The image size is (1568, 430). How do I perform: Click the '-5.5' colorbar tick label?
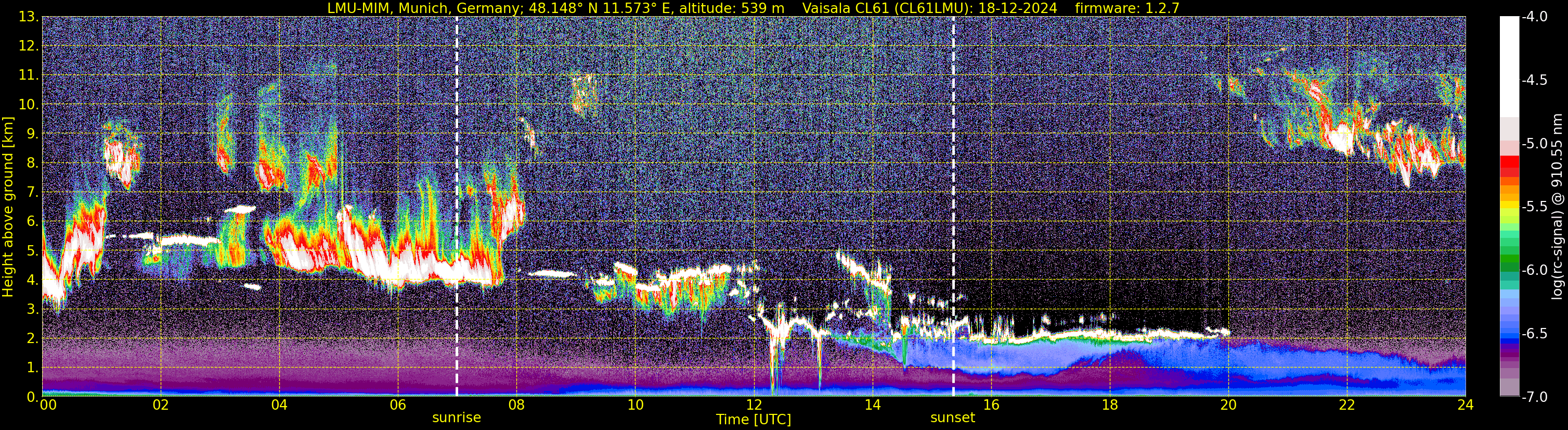pos(1534,207)
